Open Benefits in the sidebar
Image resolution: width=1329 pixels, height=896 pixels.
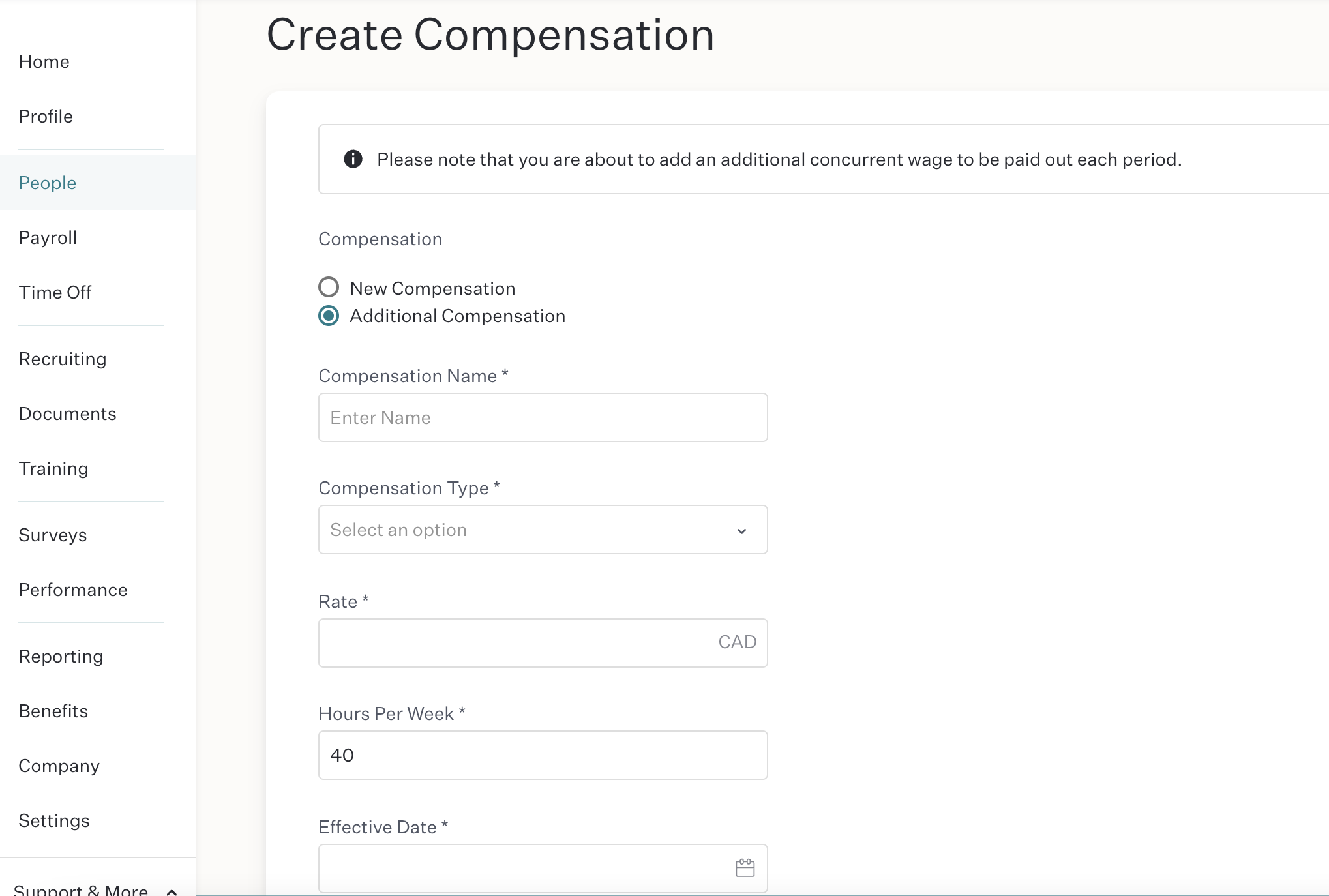coord(53,711)
